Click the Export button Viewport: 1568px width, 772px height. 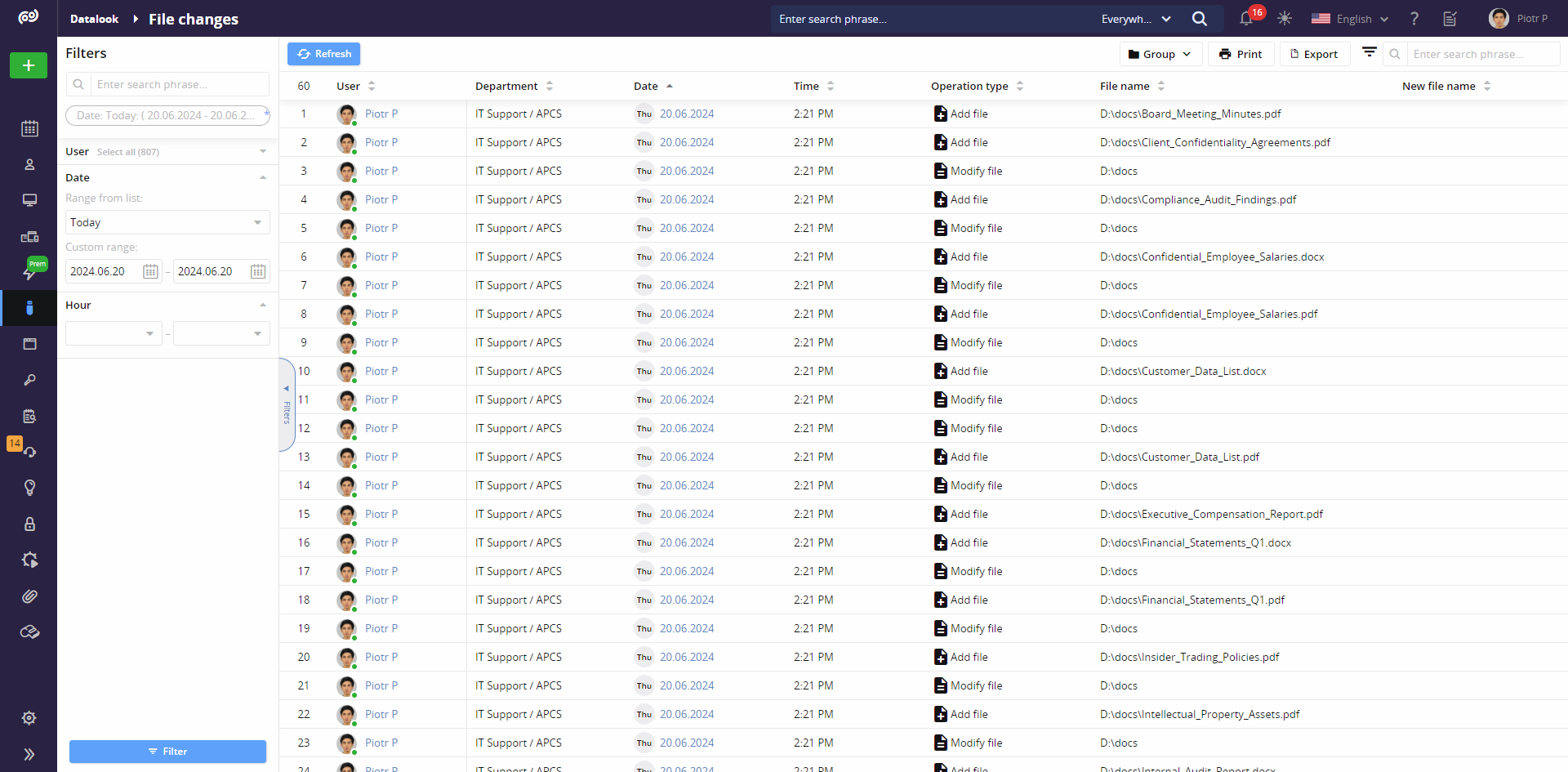(1314, 54)
